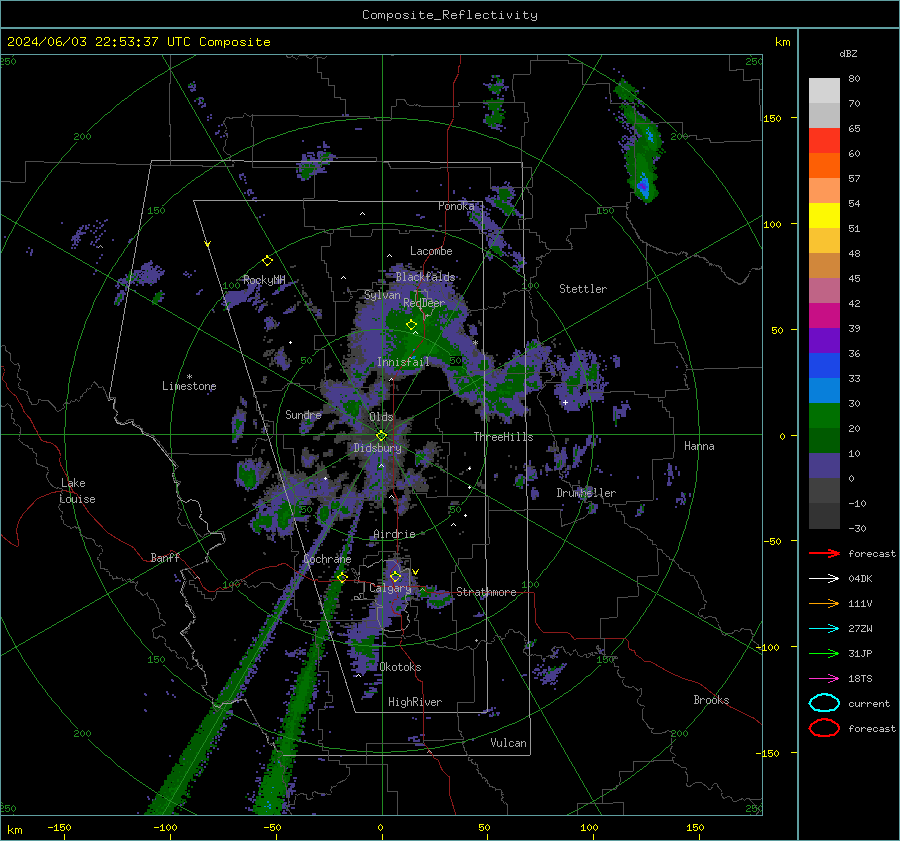Click the Hanna city label
Image resolution: width=900 pixels, height=841 pixels.
pyautogui.click(x=699, y=446)
